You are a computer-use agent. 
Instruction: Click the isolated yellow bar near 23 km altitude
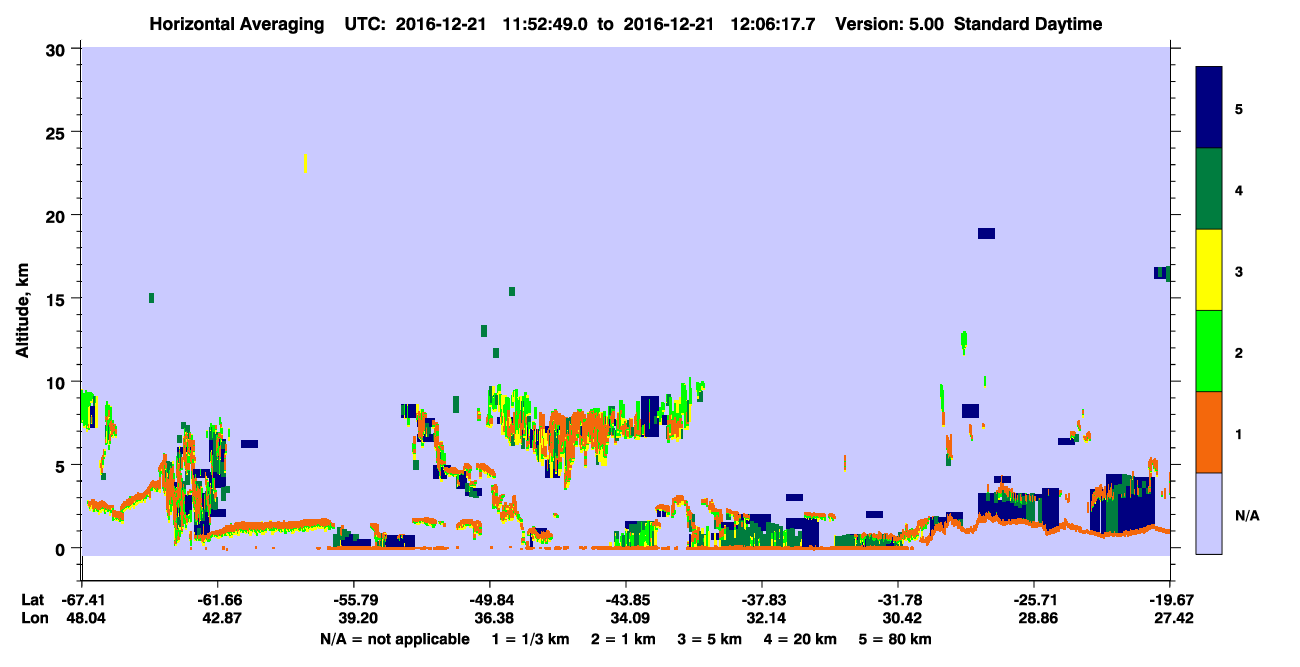click(x=305, y=163)
